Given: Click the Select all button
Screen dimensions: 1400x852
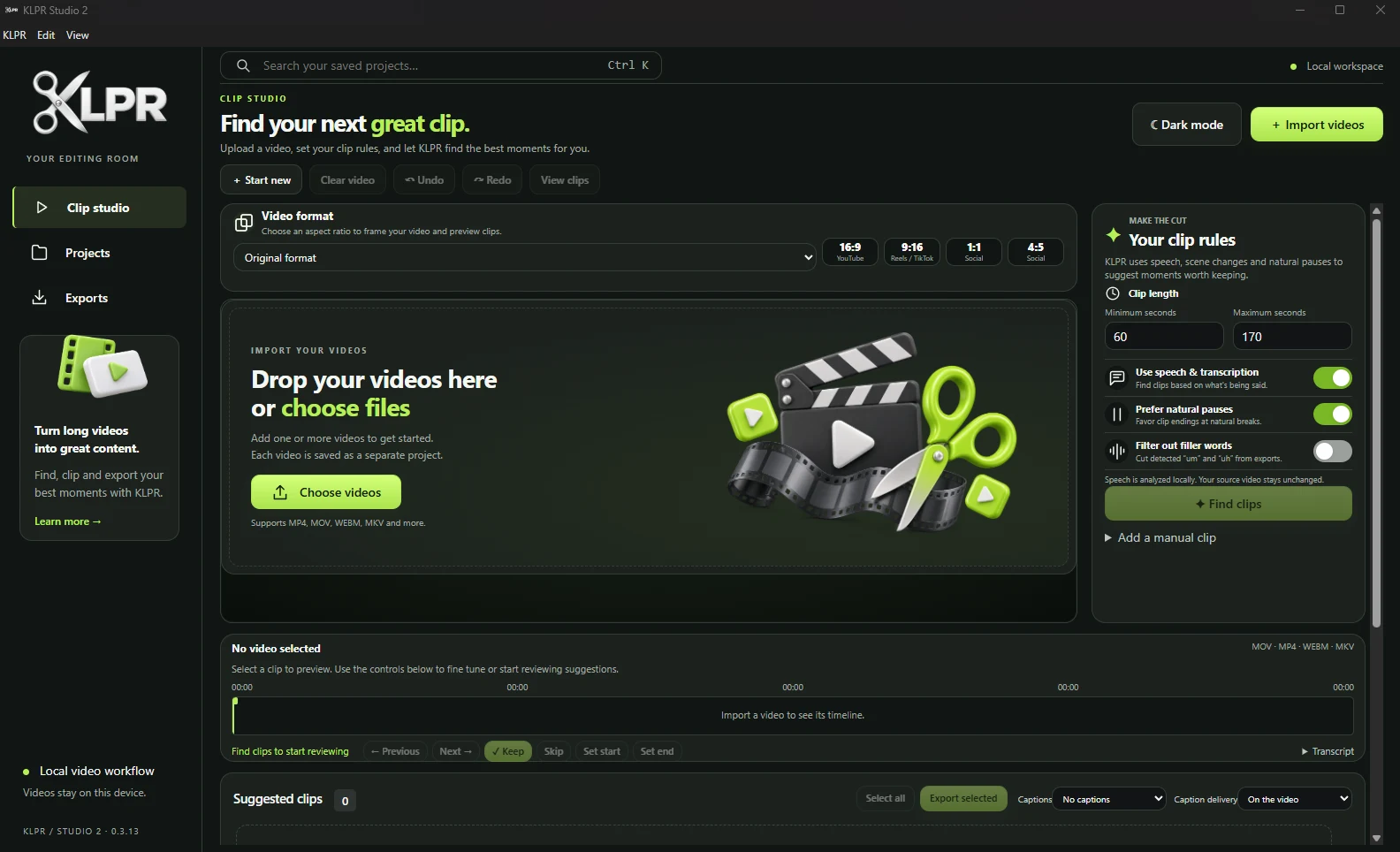Looking at the screenshot, I should pyautogui.click(x=886, y=798).
